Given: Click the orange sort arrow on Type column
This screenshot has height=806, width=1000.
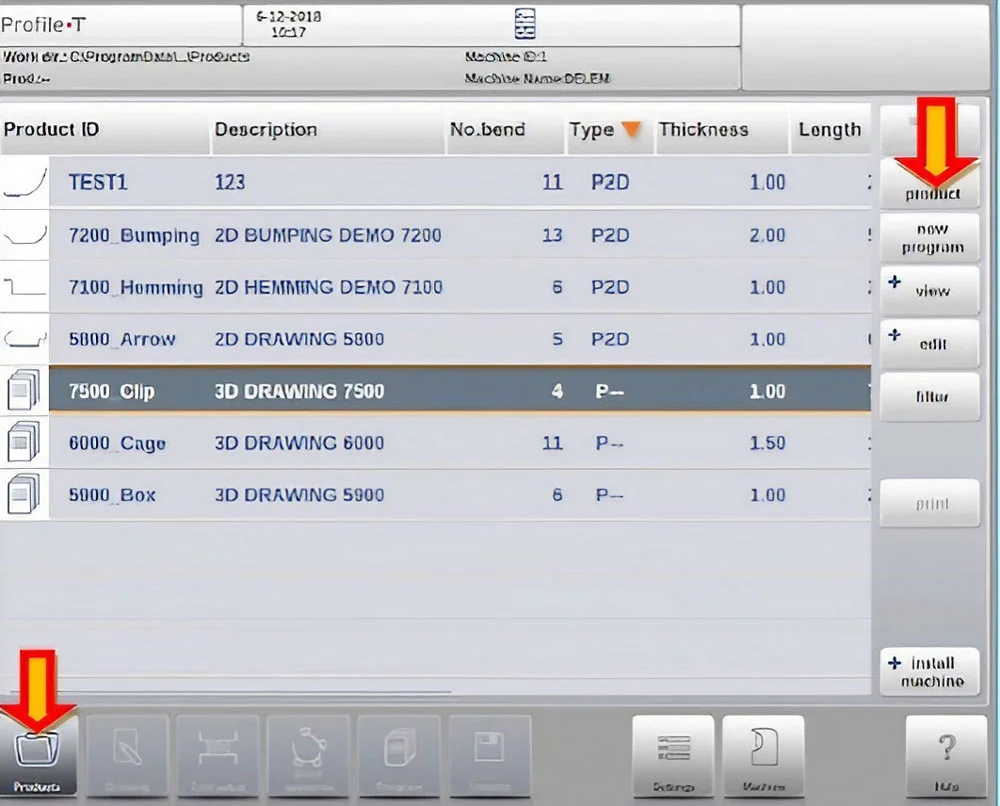Looking at the screenshot, I should pyautogui.click(x=631, y=129).
